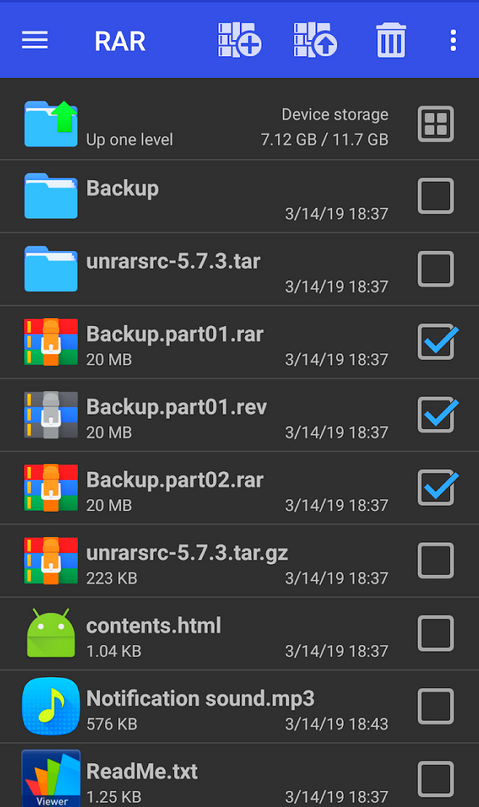Tap the Device storage usage text
479x807 pixels.
[324, 127]
